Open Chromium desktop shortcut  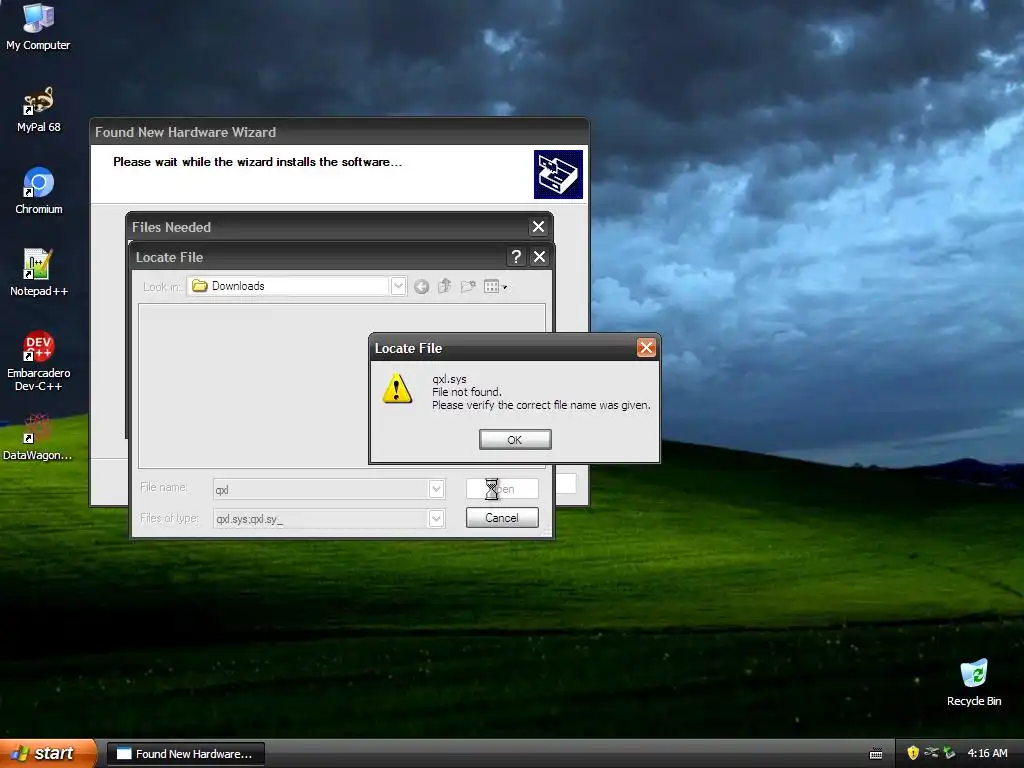tap(39, 191)
